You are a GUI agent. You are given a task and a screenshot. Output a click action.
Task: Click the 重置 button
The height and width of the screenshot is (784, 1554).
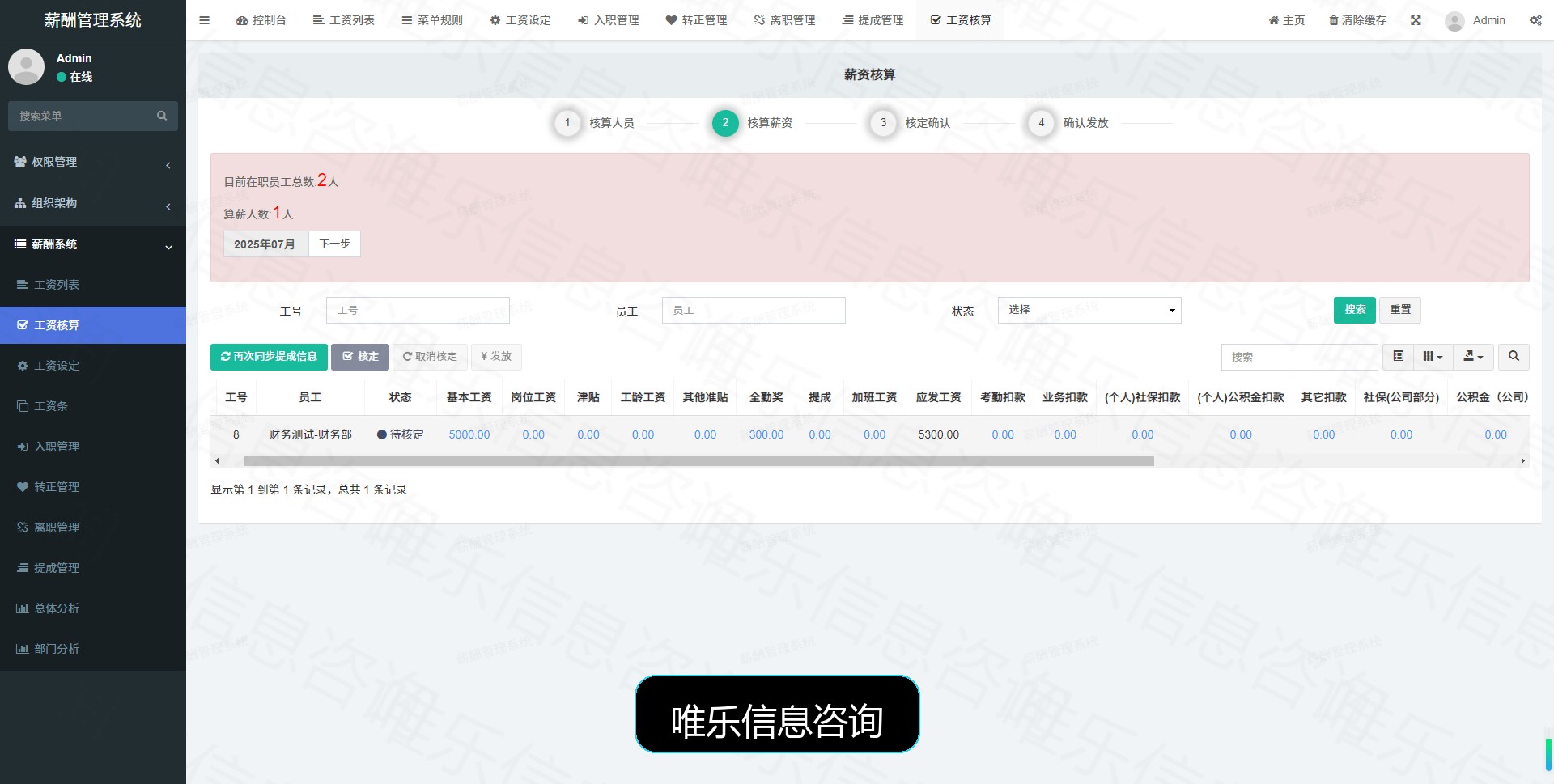1400,310
